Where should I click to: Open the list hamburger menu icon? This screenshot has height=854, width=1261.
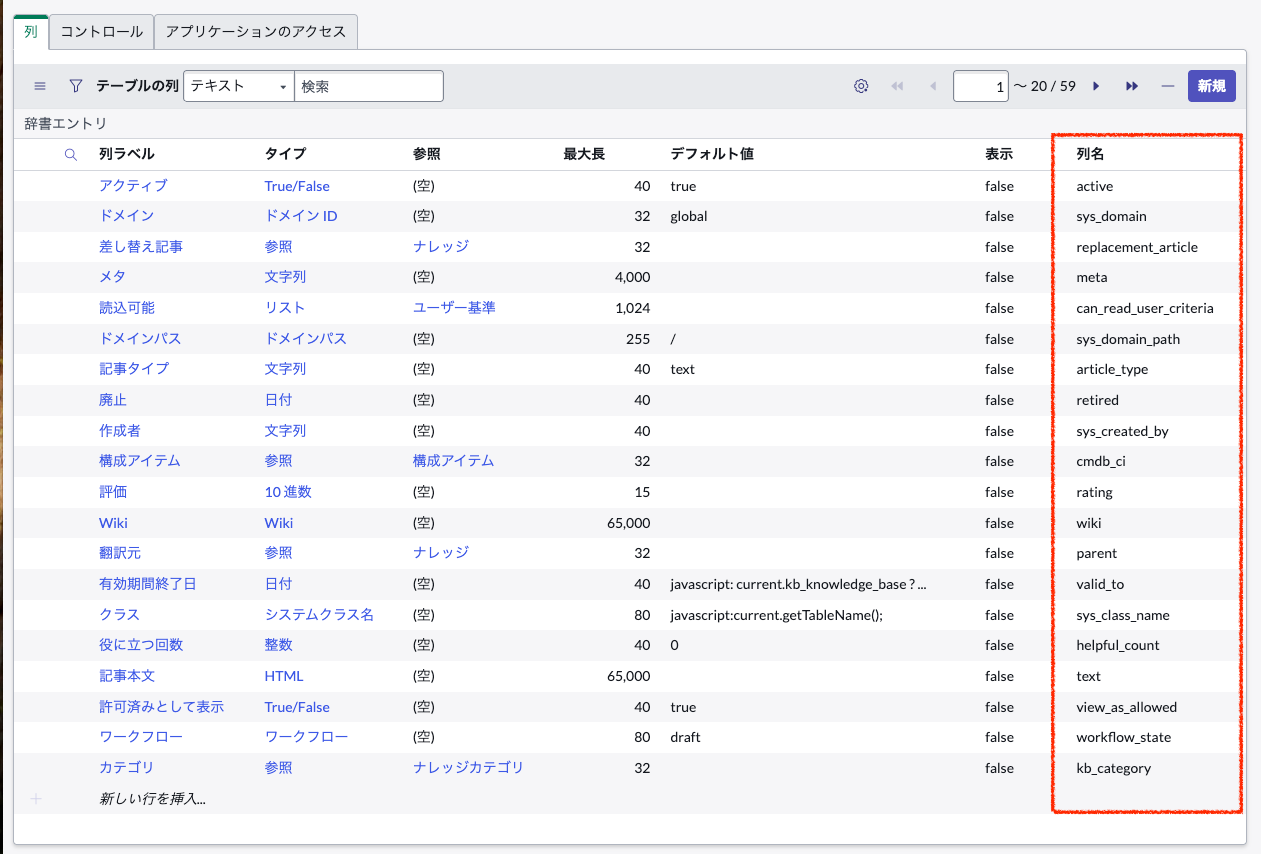(x=40, y=86)
